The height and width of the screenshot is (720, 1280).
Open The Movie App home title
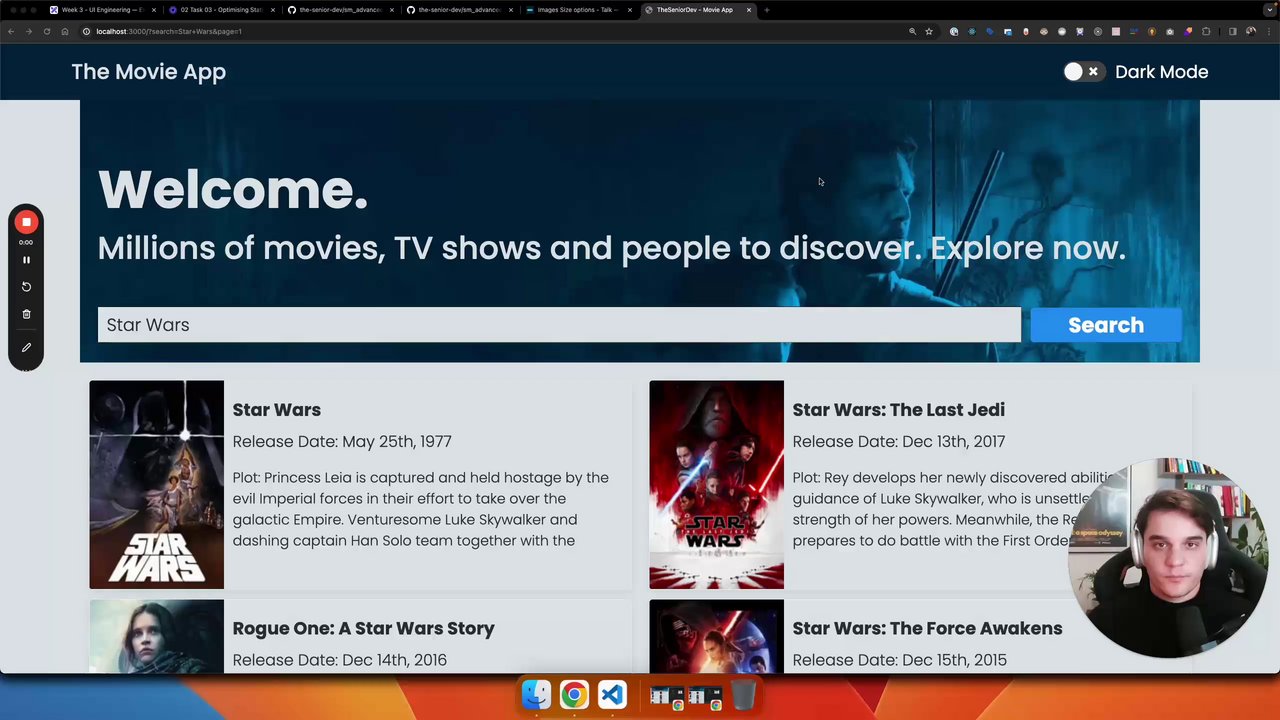click(149, 72)
